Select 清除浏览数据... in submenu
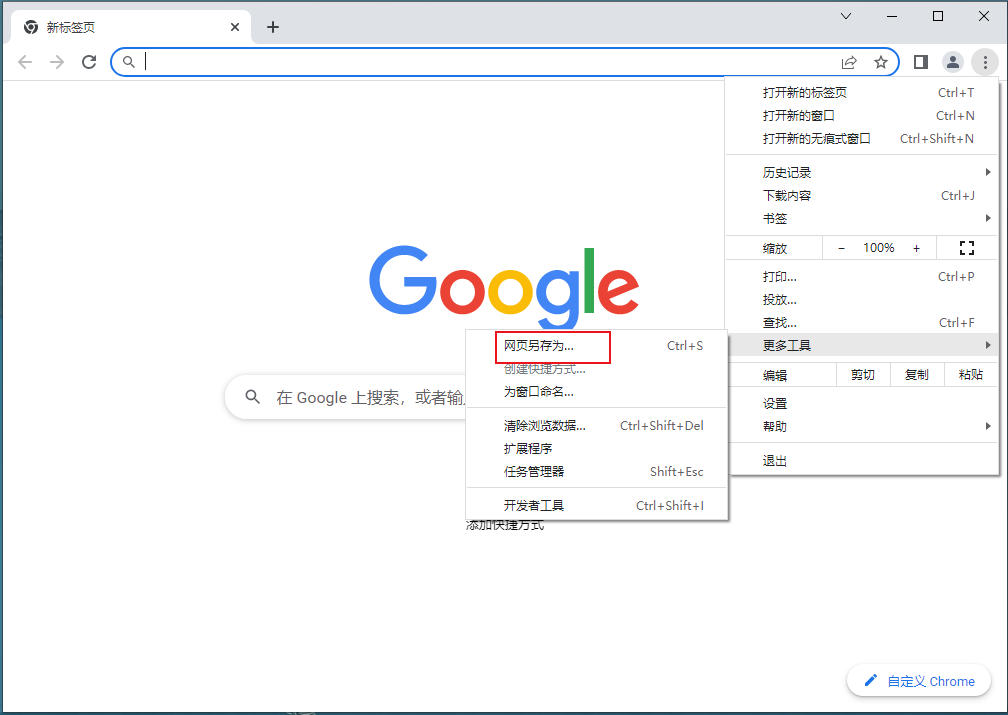The width and height of the screenshot is (1008, 715). click(x=597, y=426)
